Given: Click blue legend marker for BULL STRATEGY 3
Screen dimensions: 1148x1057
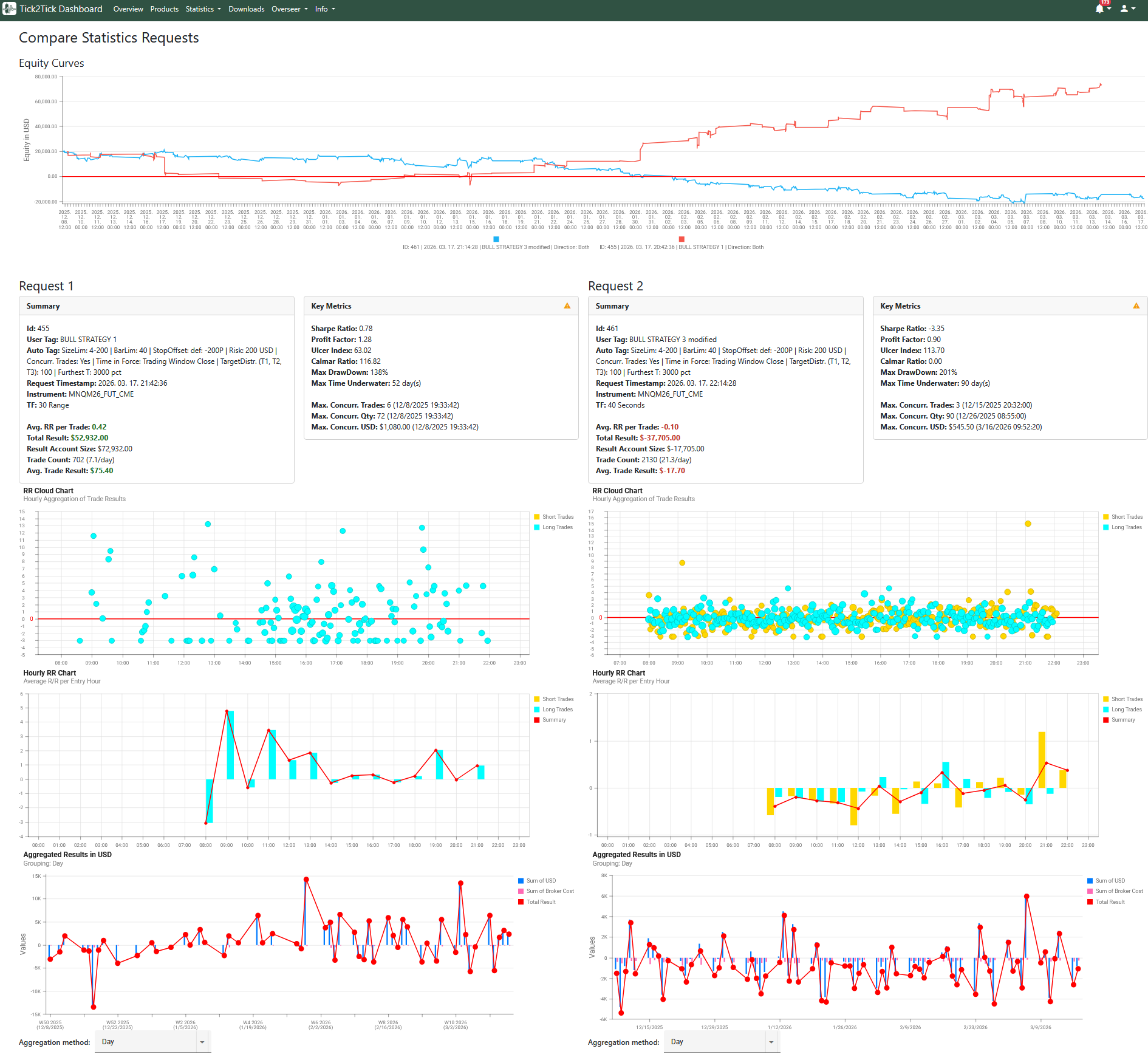Looking at the screenshot, I should [x=496, y=239].
